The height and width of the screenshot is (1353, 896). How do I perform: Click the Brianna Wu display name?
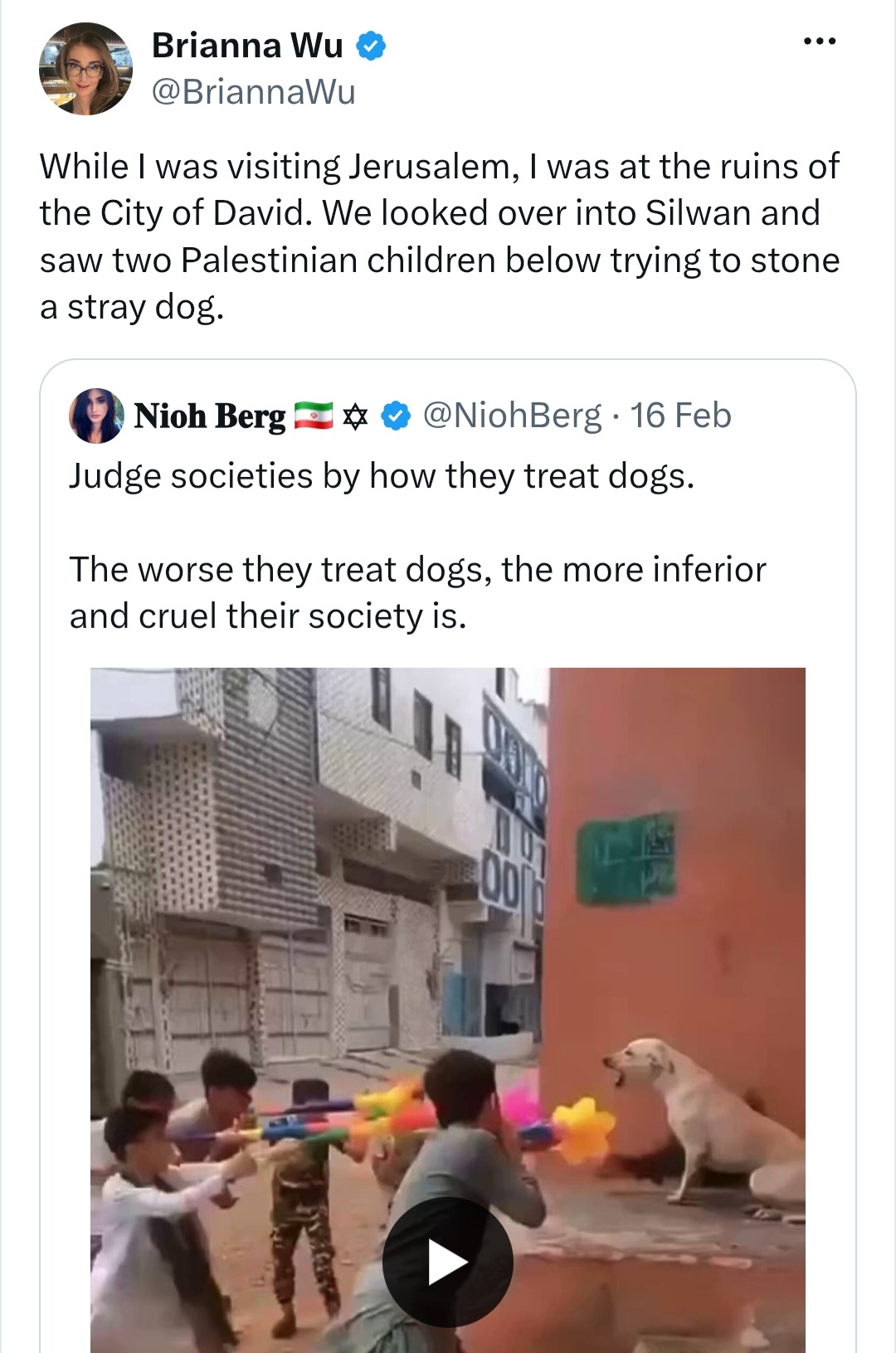click(x=247, y=46)
